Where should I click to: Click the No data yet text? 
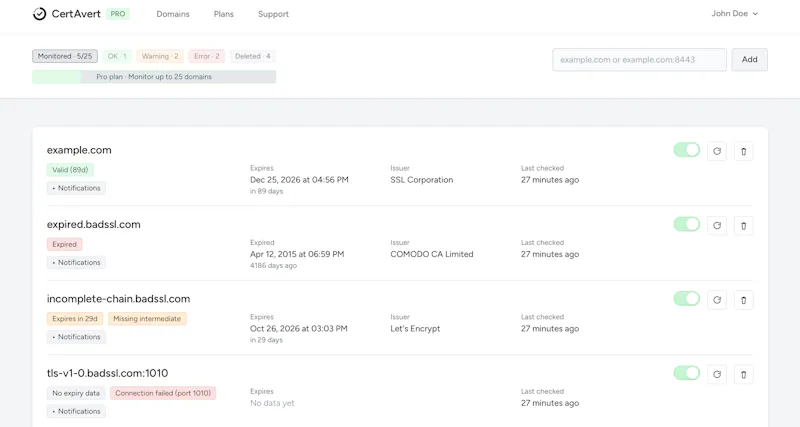coord(272,404)
